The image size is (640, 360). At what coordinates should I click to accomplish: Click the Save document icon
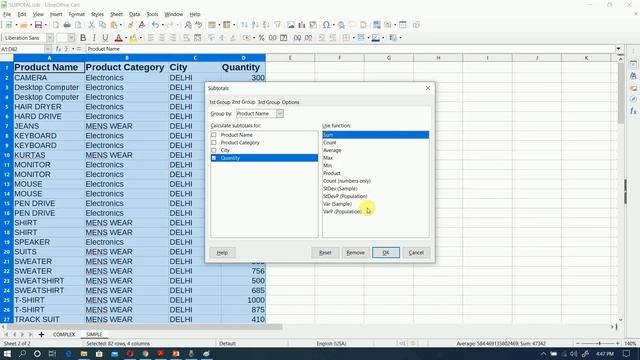click(x=38, y=25)
